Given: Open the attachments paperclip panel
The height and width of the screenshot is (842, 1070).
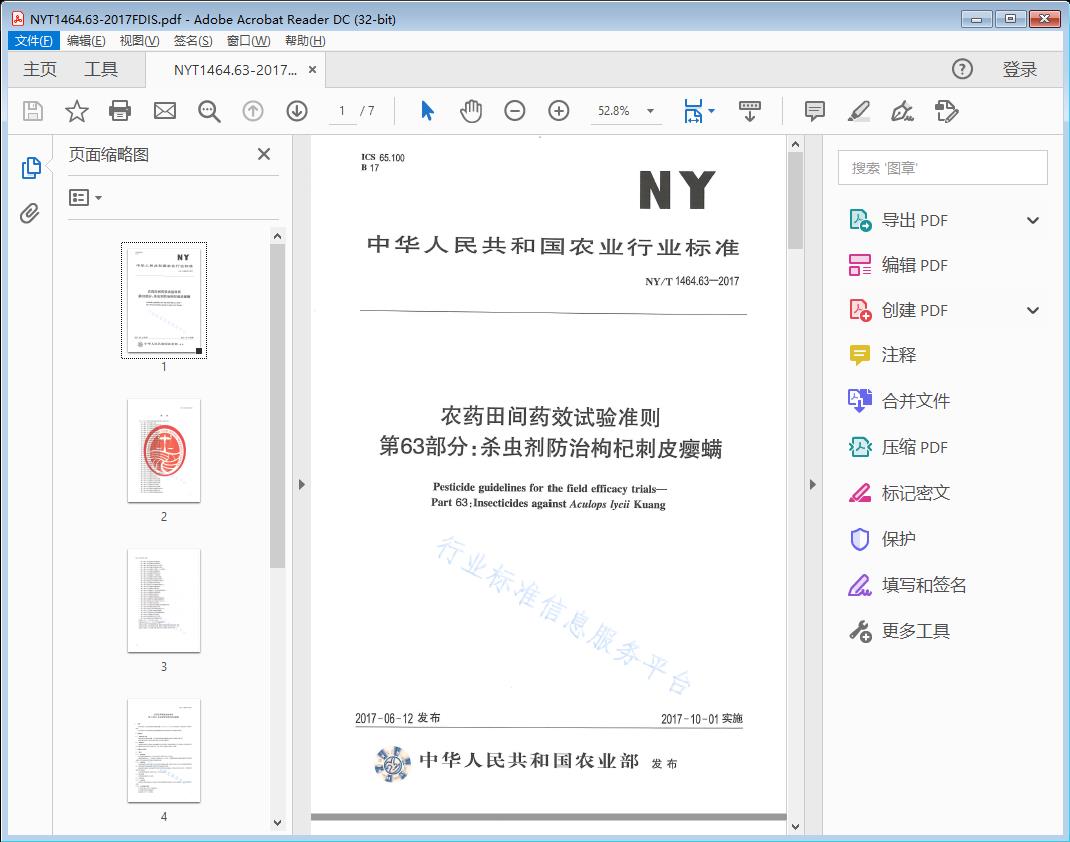Looking at the screenshot, I should (30, 213).
